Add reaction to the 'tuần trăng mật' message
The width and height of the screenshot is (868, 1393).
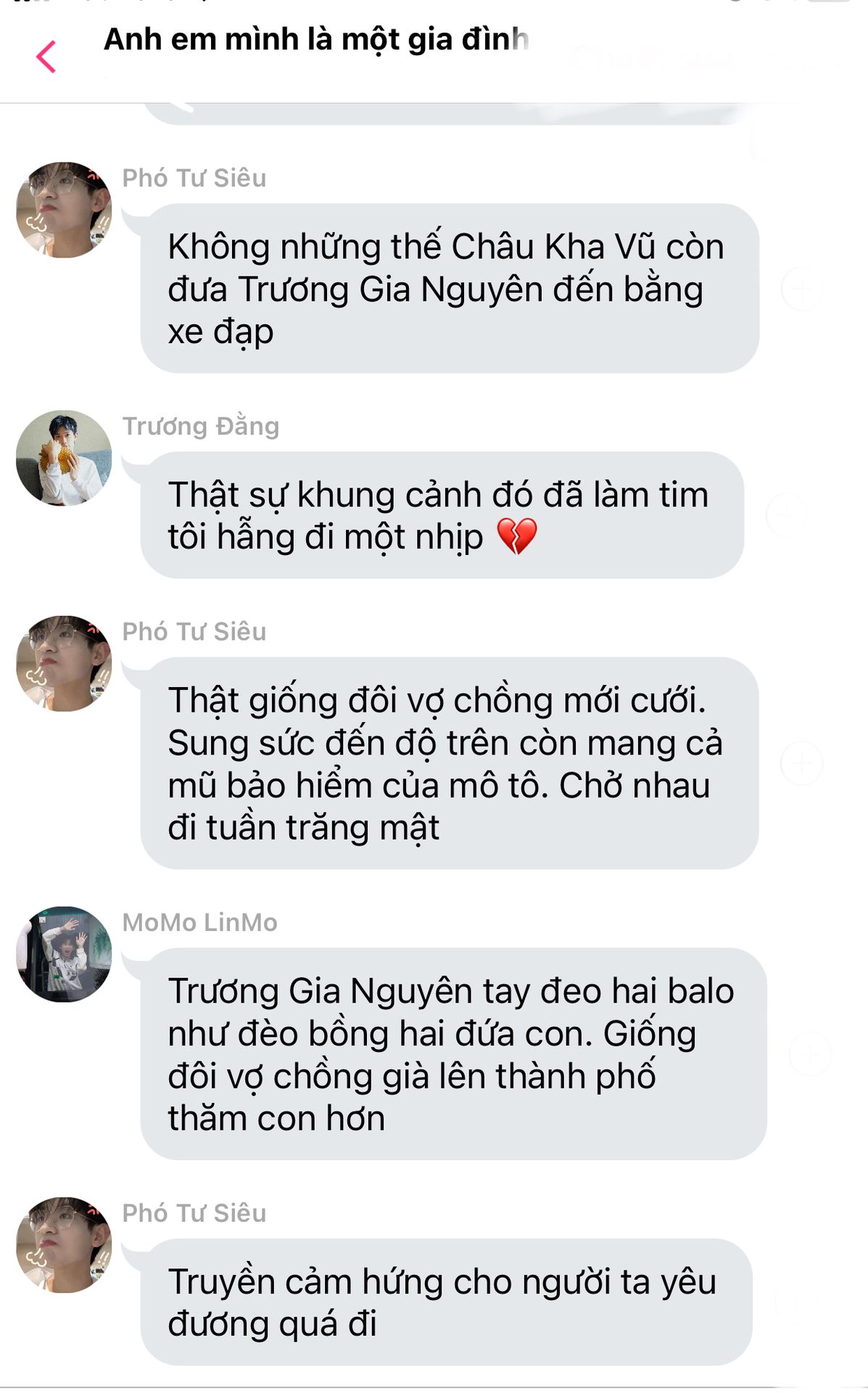point(801,763)
